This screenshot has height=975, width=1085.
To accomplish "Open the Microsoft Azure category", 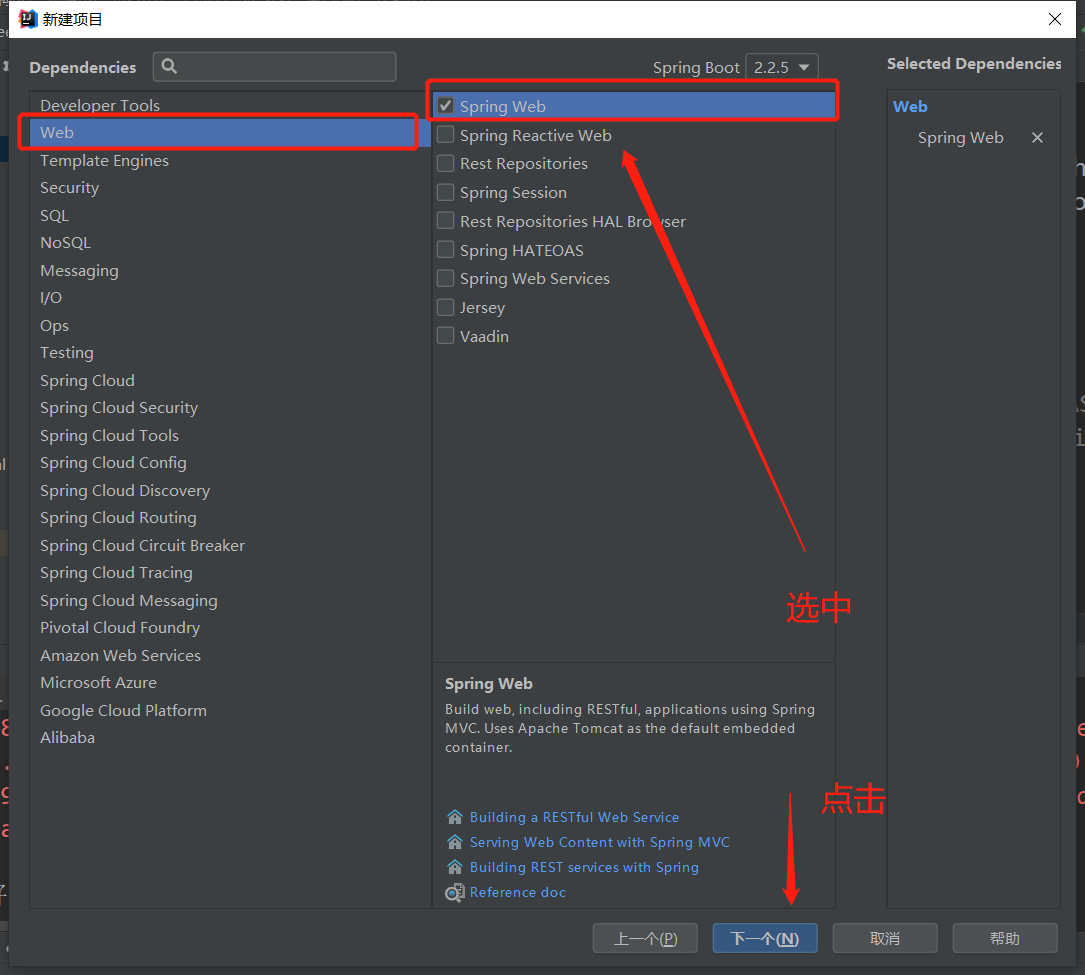I will [x=230, y=683].
